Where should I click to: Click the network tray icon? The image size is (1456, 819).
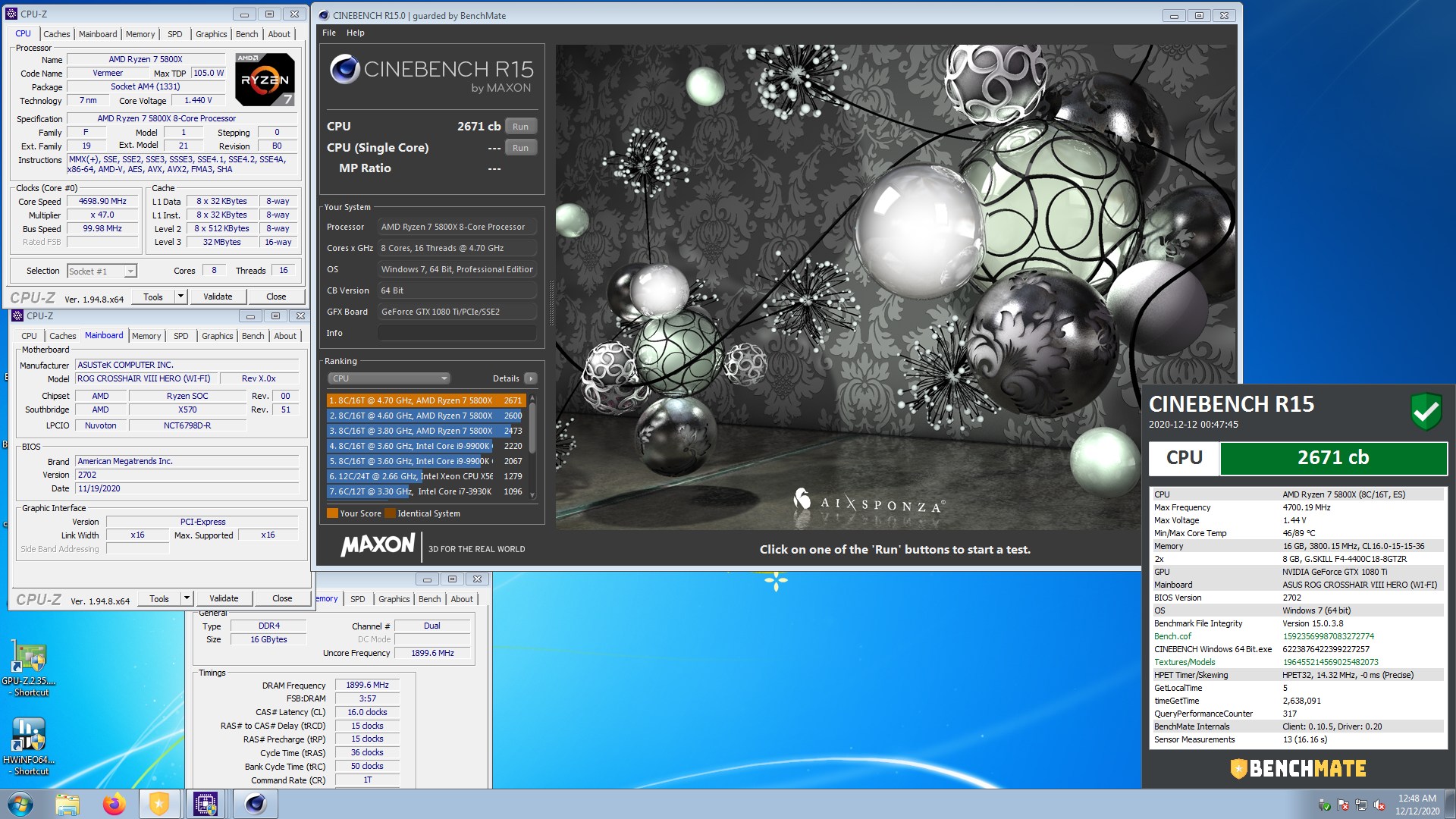pos(1361,805)
